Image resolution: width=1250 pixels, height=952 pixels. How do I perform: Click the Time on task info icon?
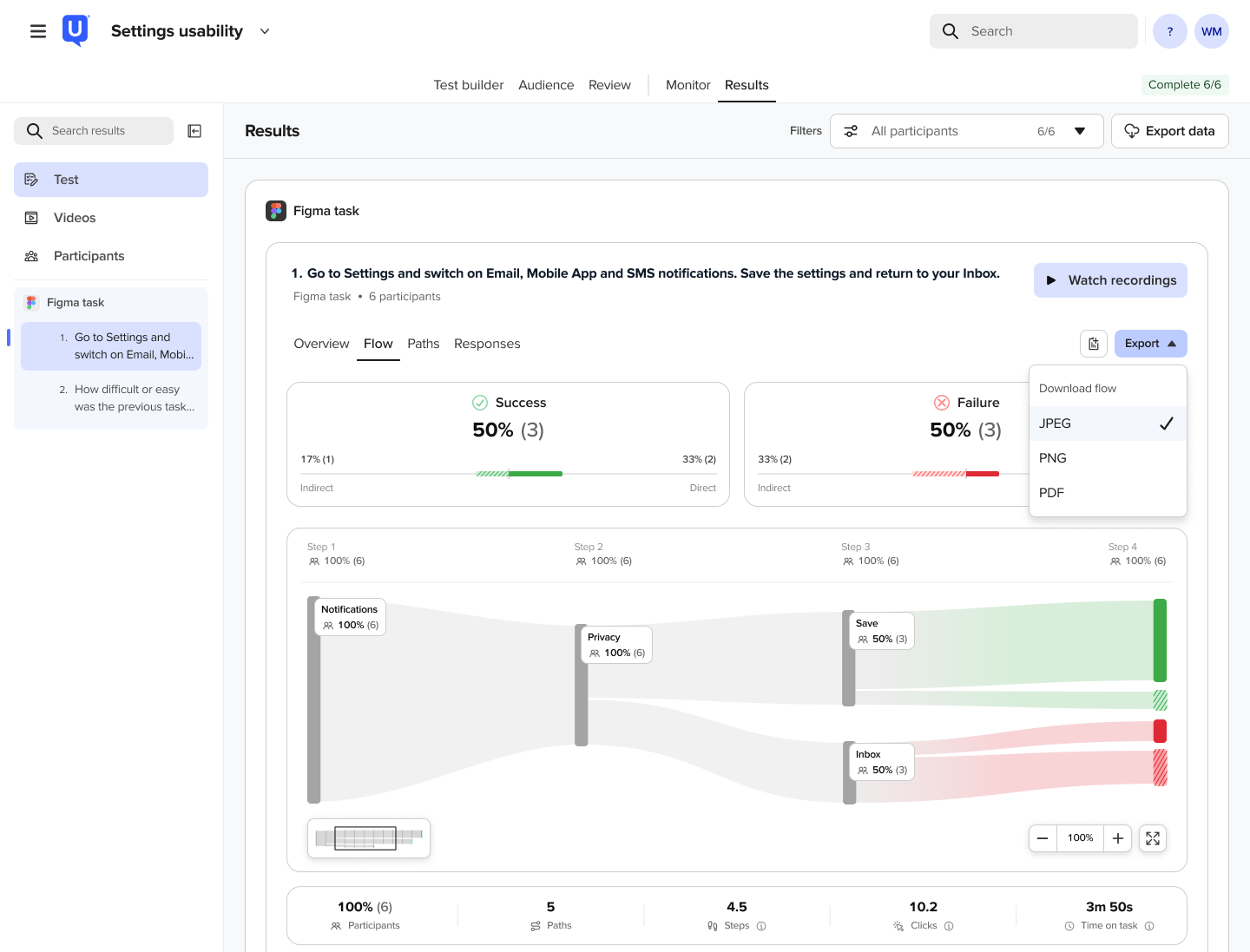(x=1149, y=926)
